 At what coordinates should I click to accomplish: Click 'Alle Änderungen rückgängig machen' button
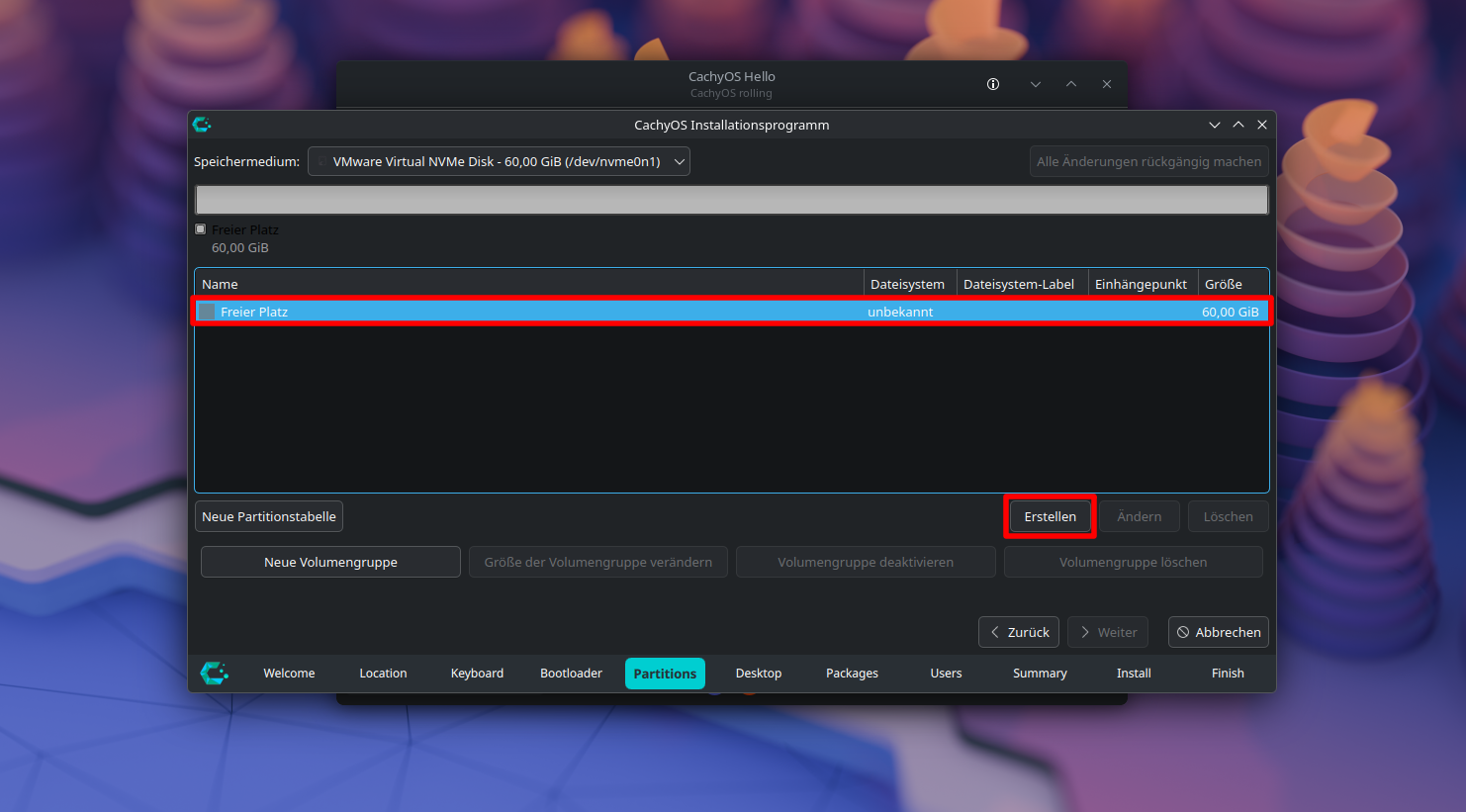(1148, 161)
